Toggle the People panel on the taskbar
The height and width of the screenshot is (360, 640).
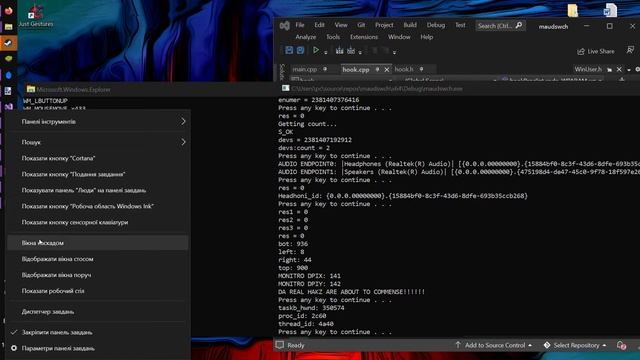coord(99,190)
